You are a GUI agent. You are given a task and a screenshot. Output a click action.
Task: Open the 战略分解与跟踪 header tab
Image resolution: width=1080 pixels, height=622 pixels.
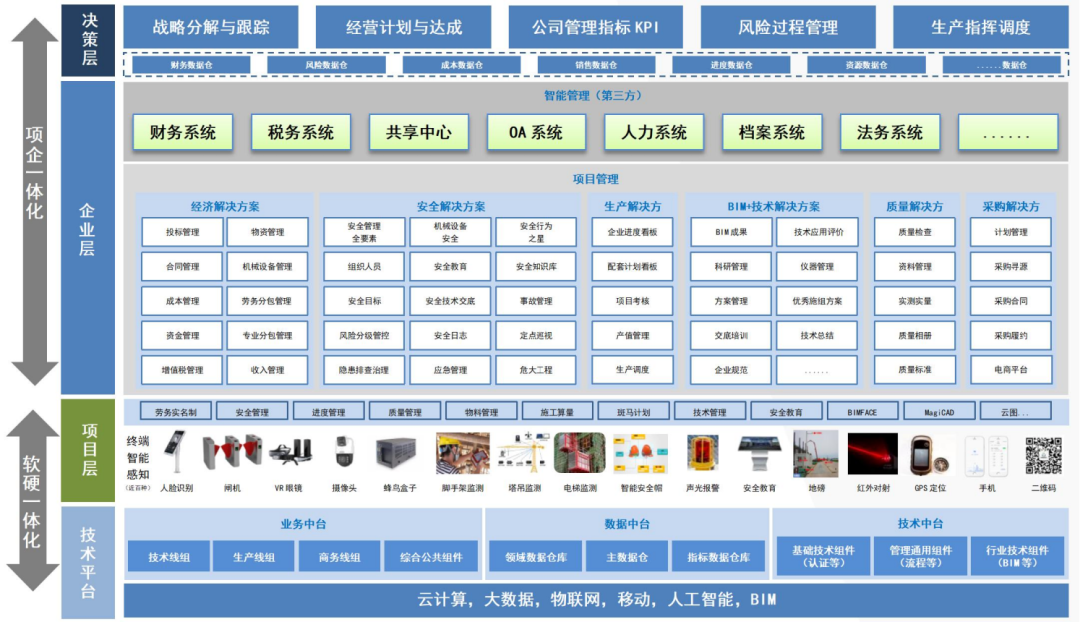pos(211,27)
